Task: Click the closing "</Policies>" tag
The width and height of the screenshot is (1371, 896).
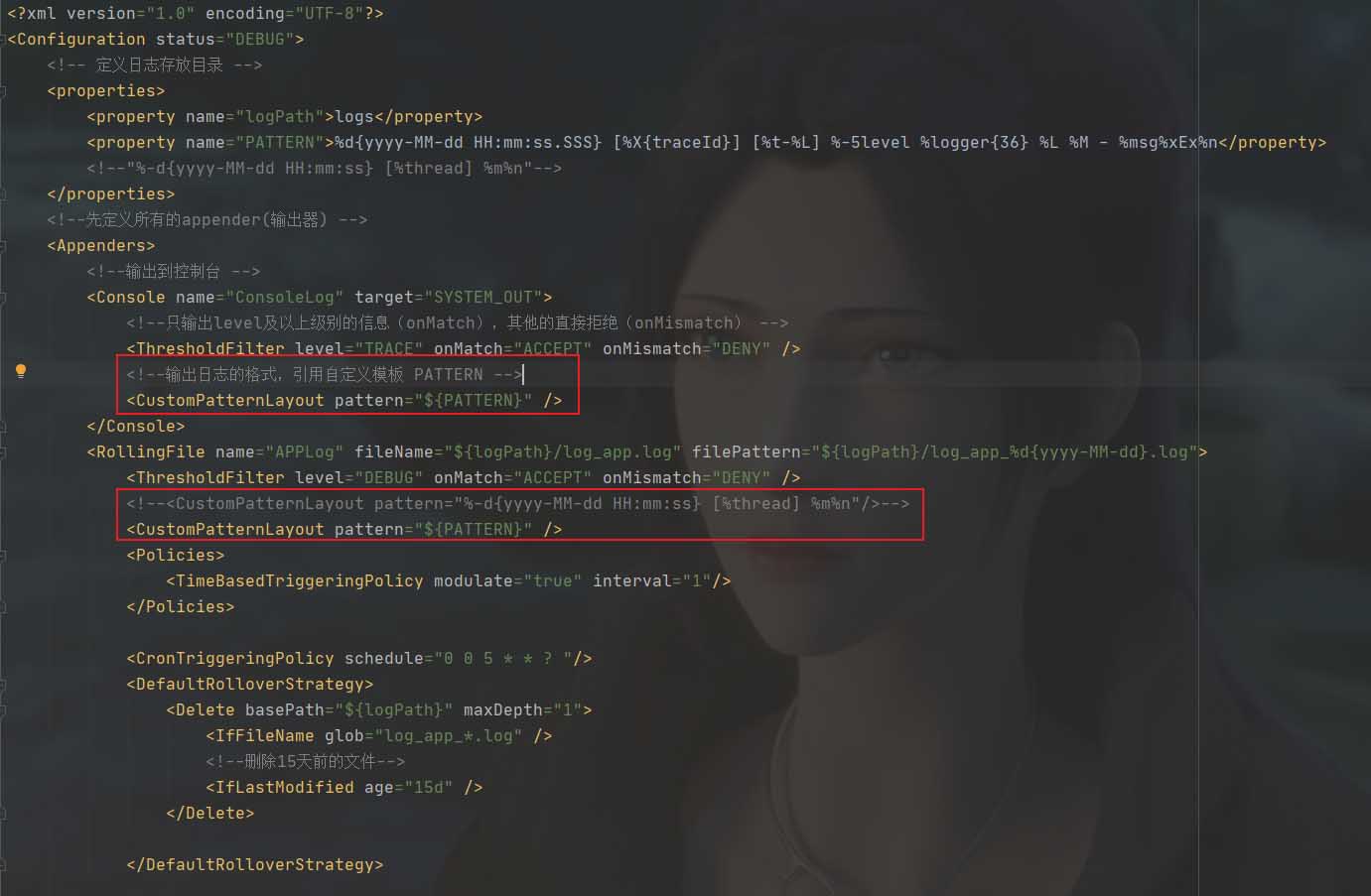Action: pyautogui.click(x=181, y=606)
